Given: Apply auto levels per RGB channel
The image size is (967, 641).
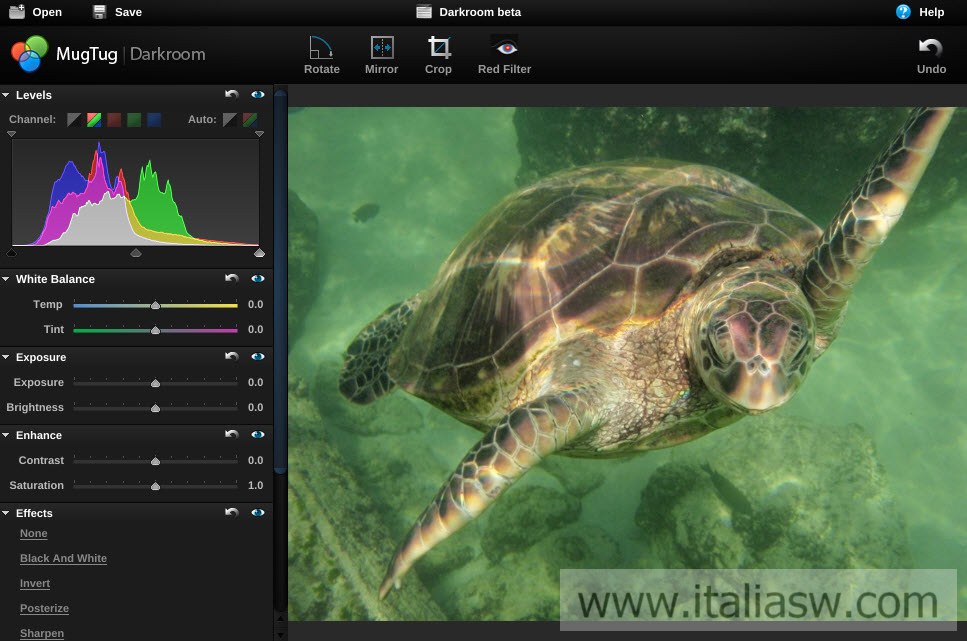Looking at the screenshot, I should click(250, 119).
